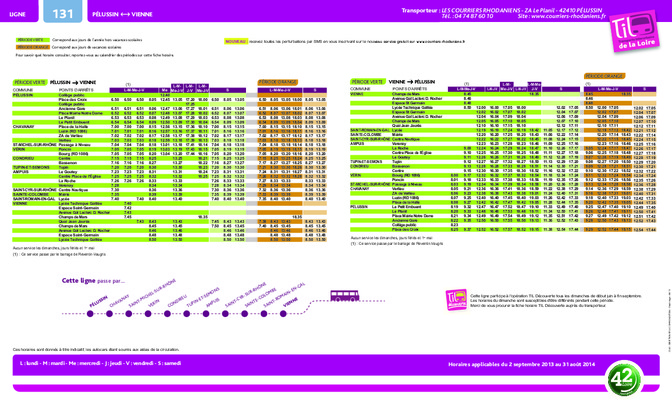Click the PÉLUSSIN ↔ VIENNE title in the header
Image resolution: width=672 pixels, height=400 pixels.
(x=122, y=14)
